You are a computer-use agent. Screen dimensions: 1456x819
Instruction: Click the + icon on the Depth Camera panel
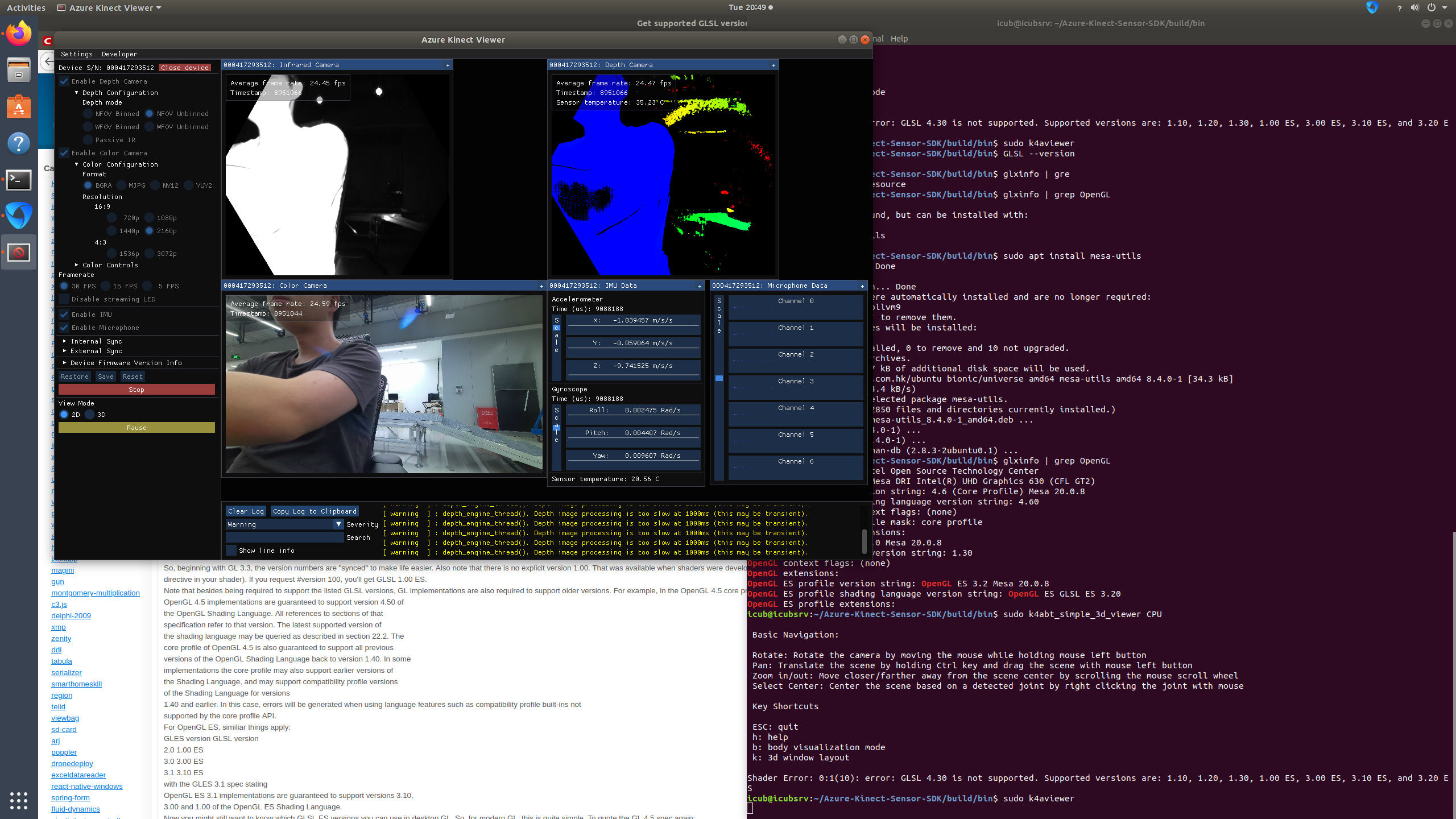[773, 65]
